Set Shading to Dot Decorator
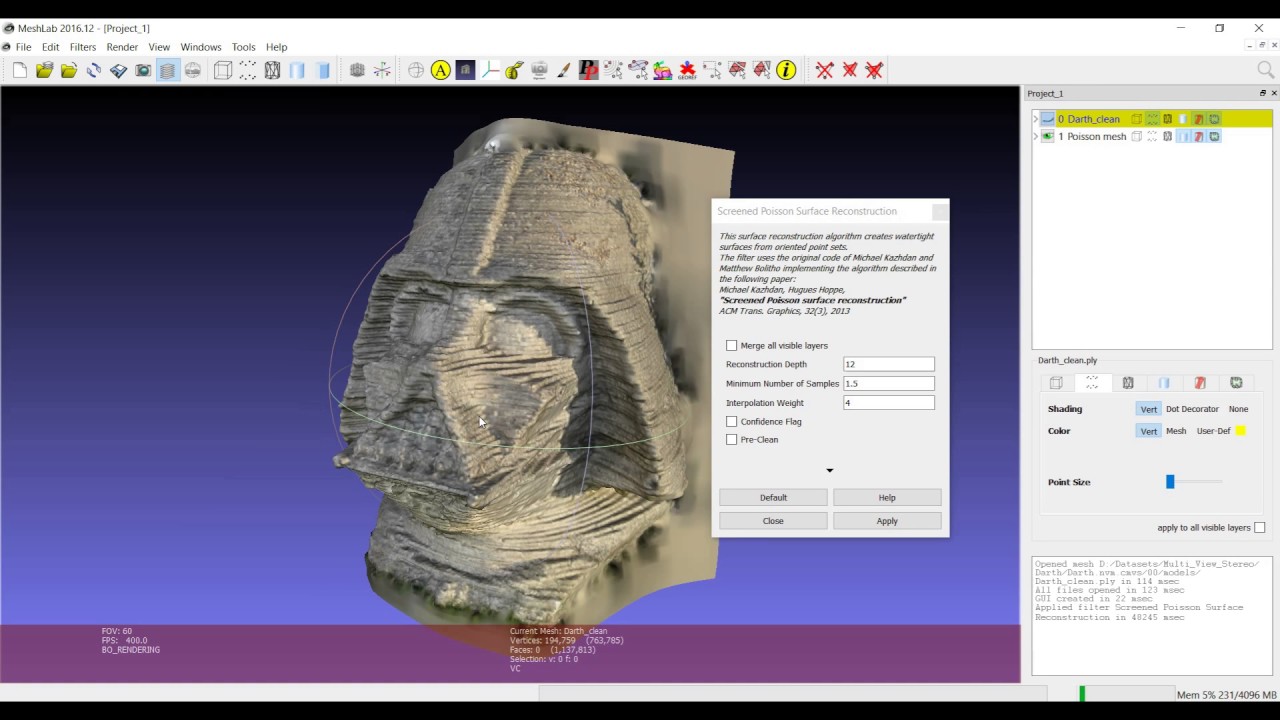This screenshot has height=720, width=1280. [1192, 409]
